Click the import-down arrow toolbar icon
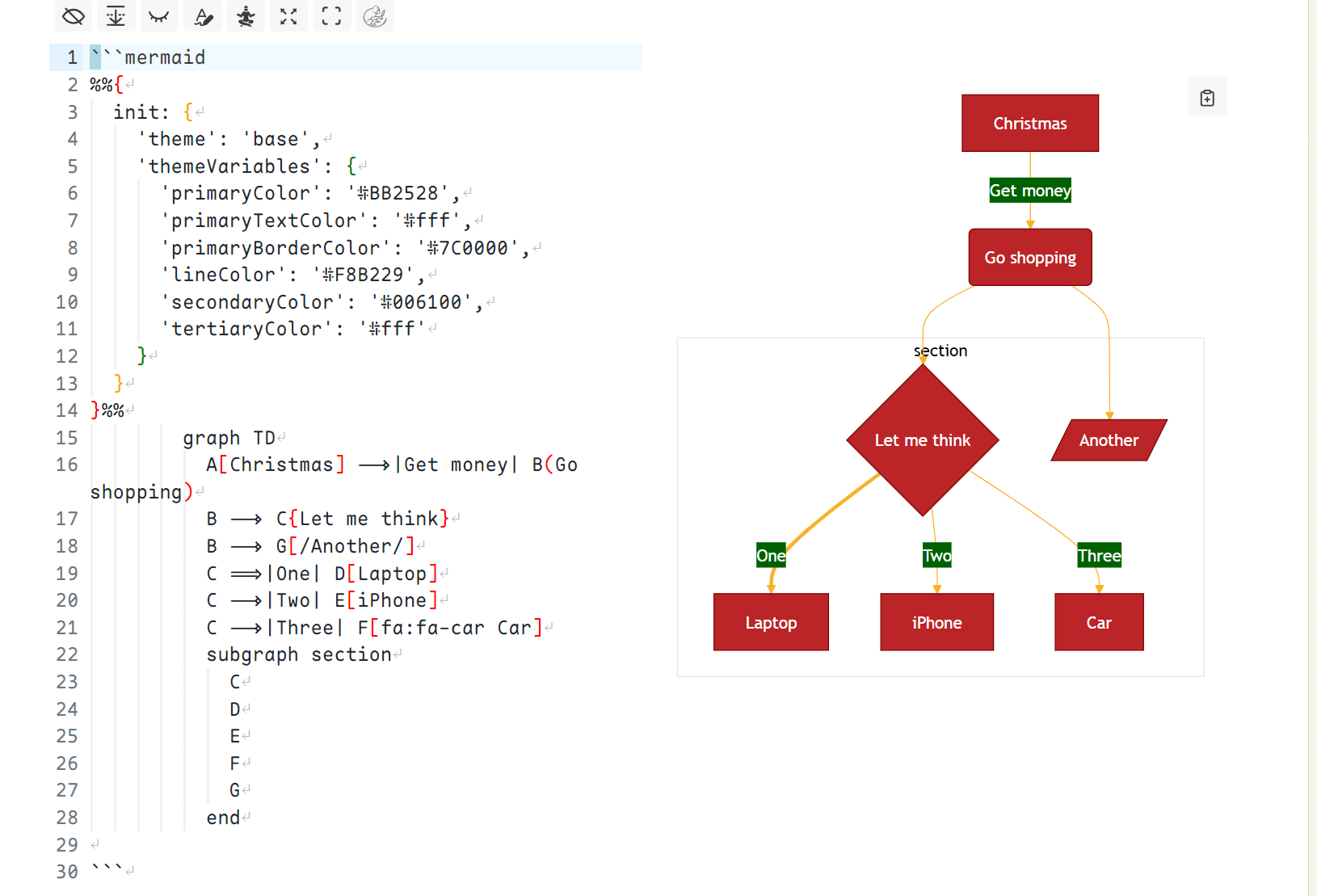The width and height of the screenshot is (1317, 896). pyautogui.click(x=116, y=15)
